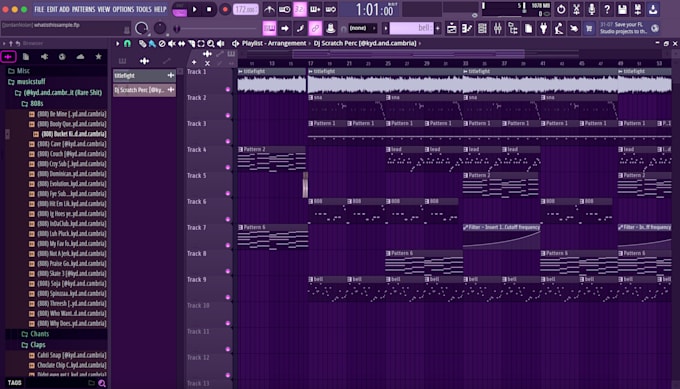Open the ADD menu
This screenshot has width=680, height=389.
coord(64,9)
